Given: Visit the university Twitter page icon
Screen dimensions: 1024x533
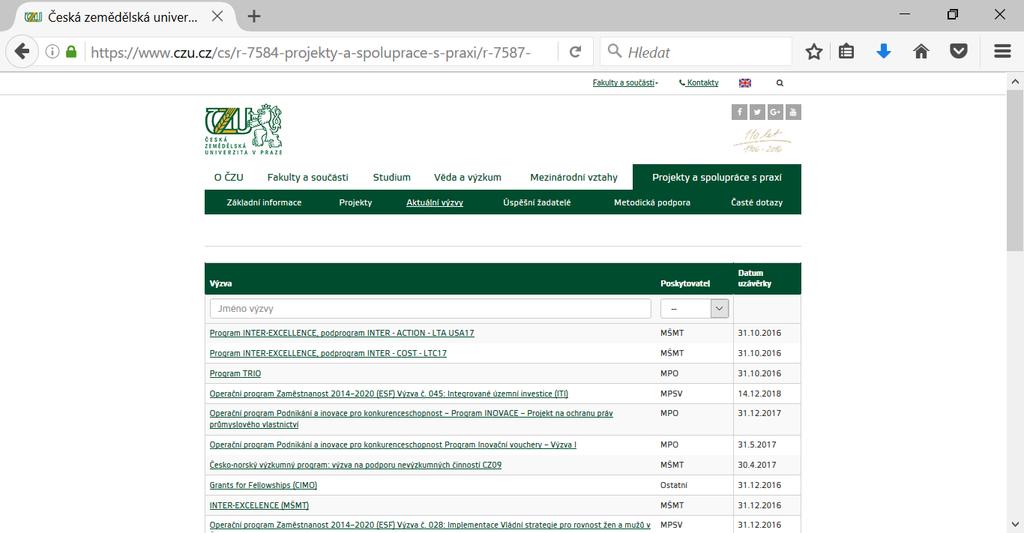Looking at the screenshot, I should coord(757,112).
